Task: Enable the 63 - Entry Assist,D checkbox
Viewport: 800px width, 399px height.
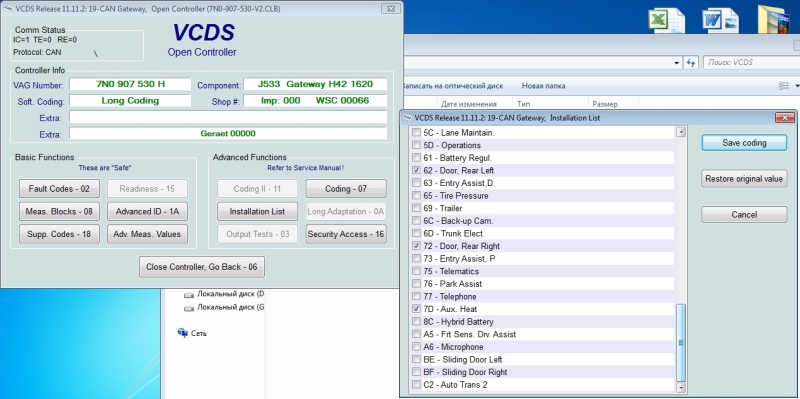Action: pyautogui.click(x=416, y=183)
